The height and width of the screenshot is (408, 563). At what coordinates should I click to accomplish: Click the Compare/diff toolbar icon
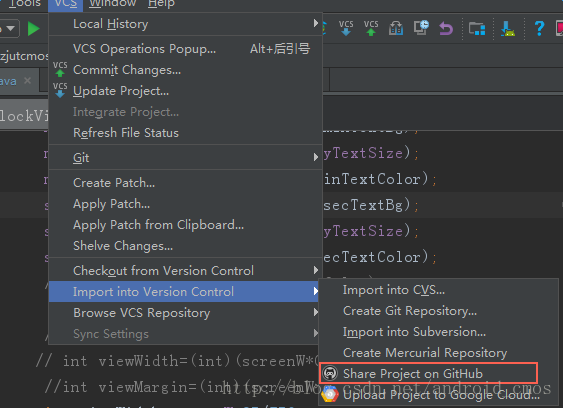[396, 28]
